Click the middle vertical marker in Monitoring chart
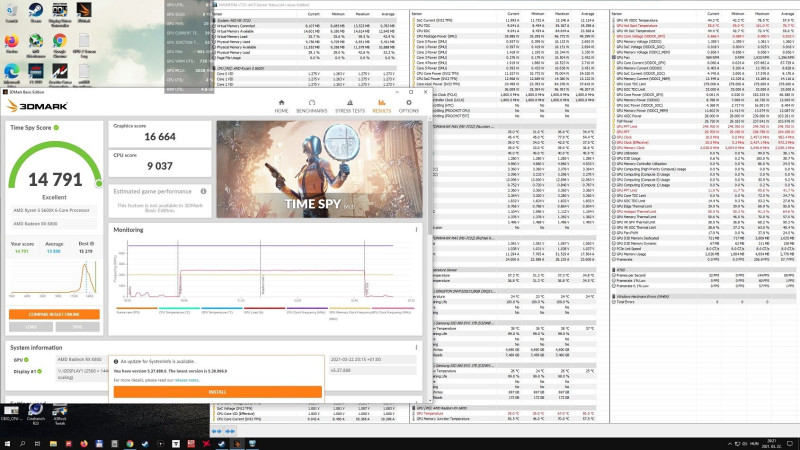The width and height of the screenshot is (800, 450). (261, 269)
